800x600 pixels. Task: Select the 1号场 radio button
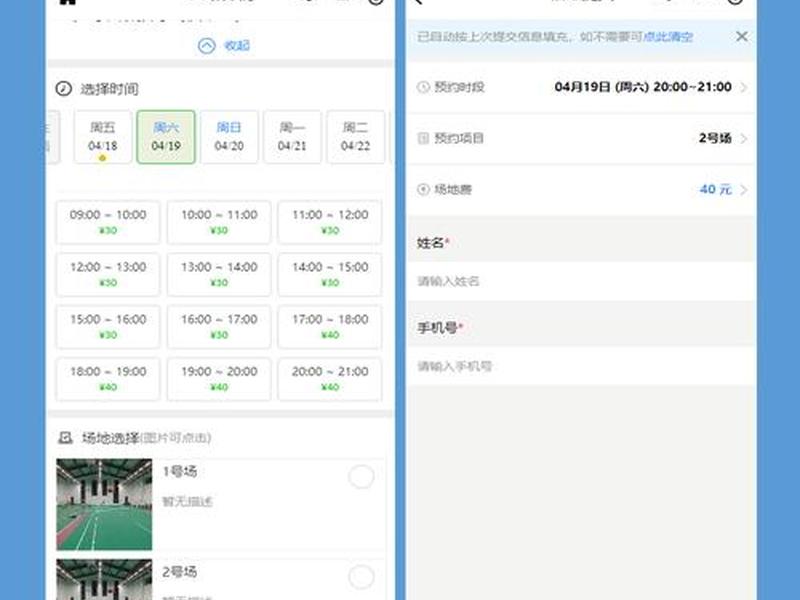361,477
